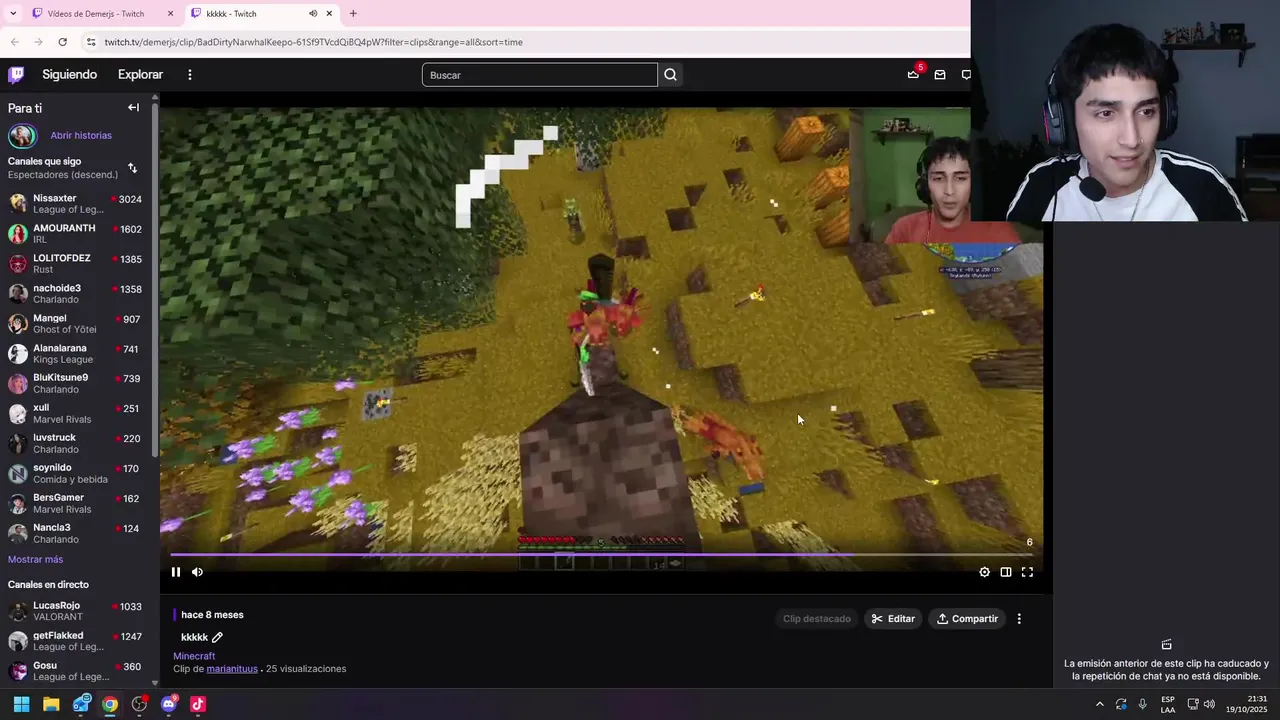Click the Compartir button

(x=967, y=619)
